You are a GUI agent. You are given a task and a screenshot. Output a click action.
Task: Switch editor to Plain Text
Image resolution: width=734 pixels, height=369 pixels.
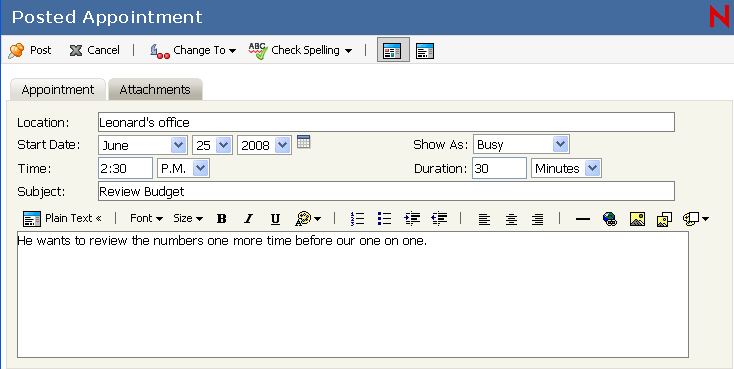click(x=62, y=218)
